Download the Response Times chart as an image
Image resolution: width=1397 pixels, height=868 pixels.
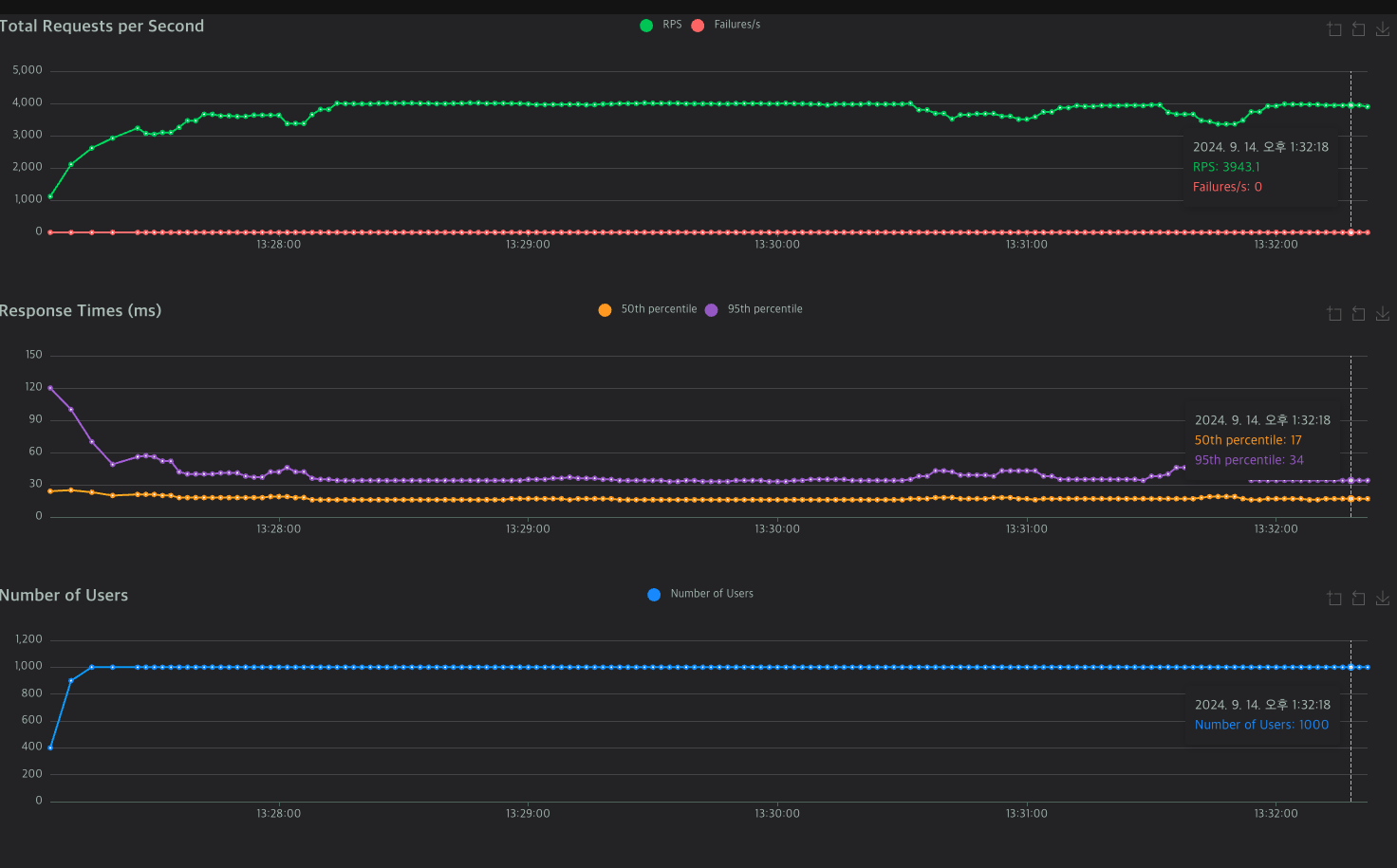(1383, 314)
